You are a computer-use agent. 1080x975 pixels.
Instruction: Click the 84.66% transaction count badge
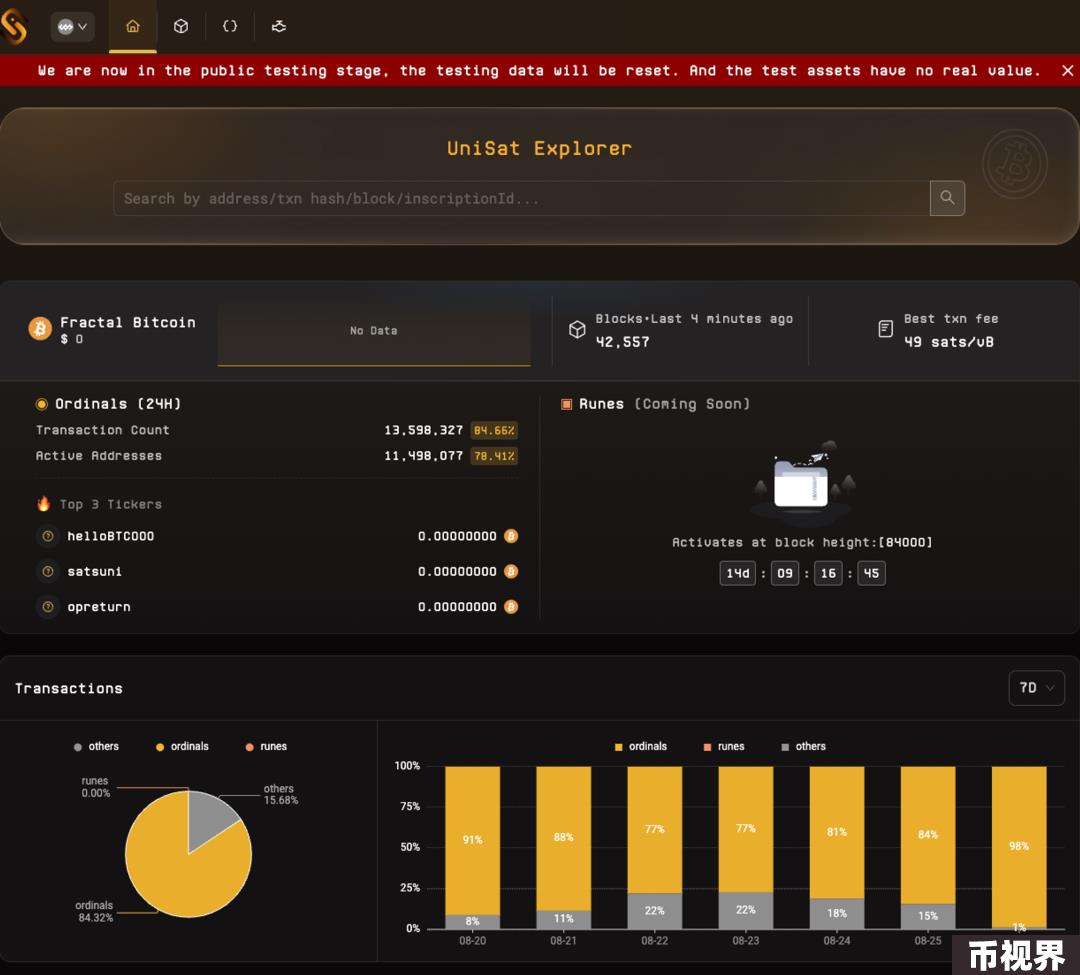click(x=494, y=430)
